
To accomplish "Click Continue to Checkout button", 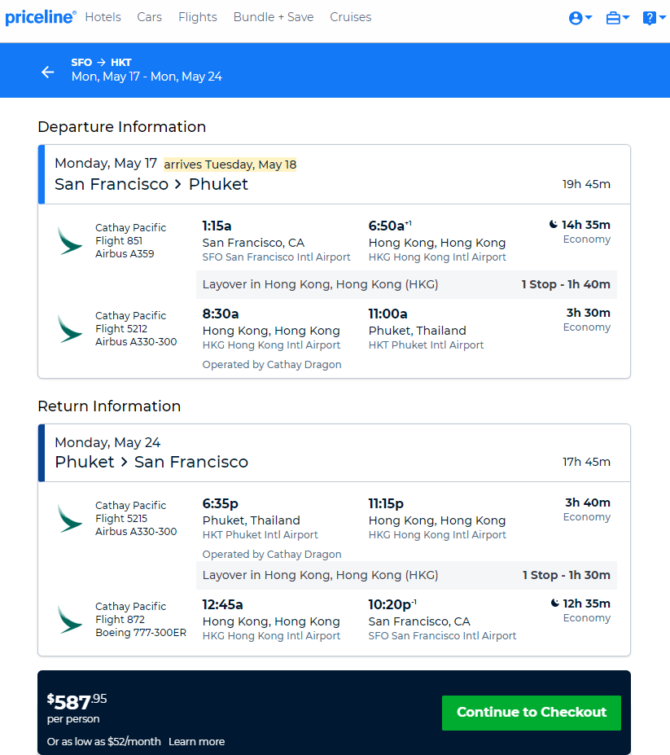I will click(x=531, y=713).
